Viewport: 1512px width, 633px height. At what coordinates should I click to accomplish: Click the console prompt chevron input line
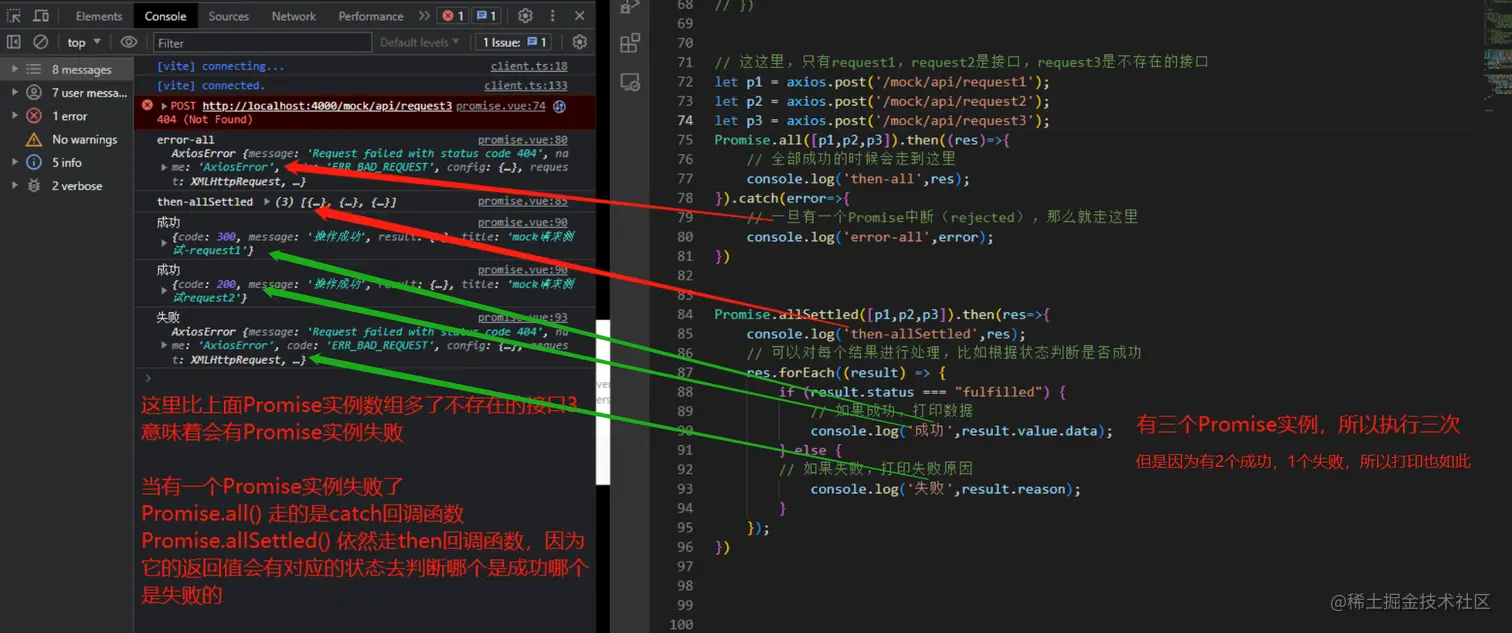365,378
